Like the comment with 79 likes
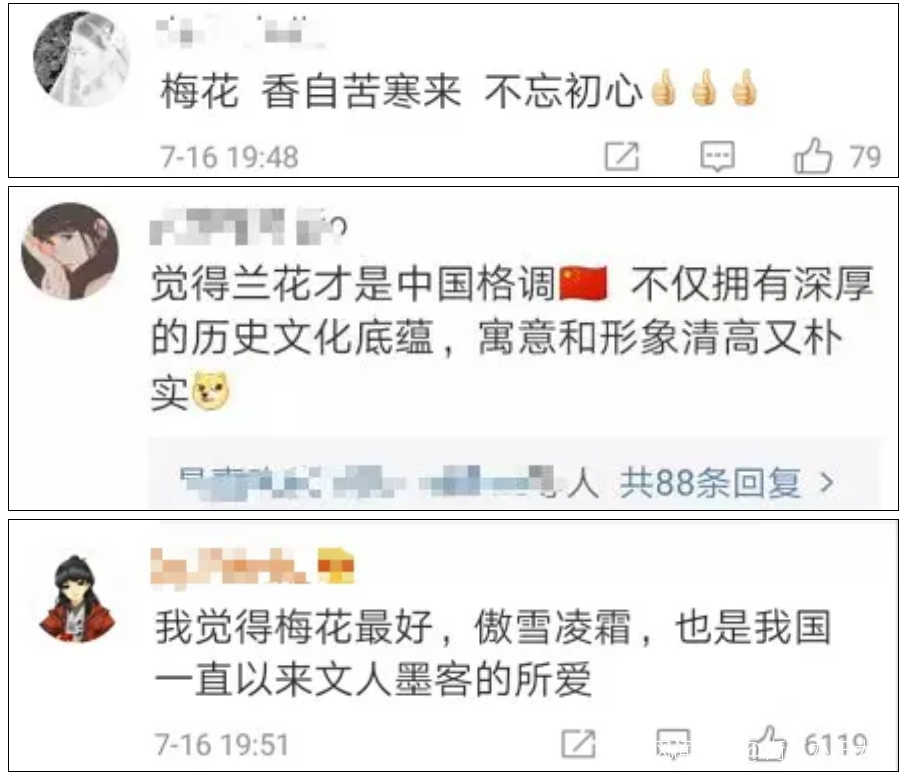This screenshot has height=776, width=910. pos(812,156)
